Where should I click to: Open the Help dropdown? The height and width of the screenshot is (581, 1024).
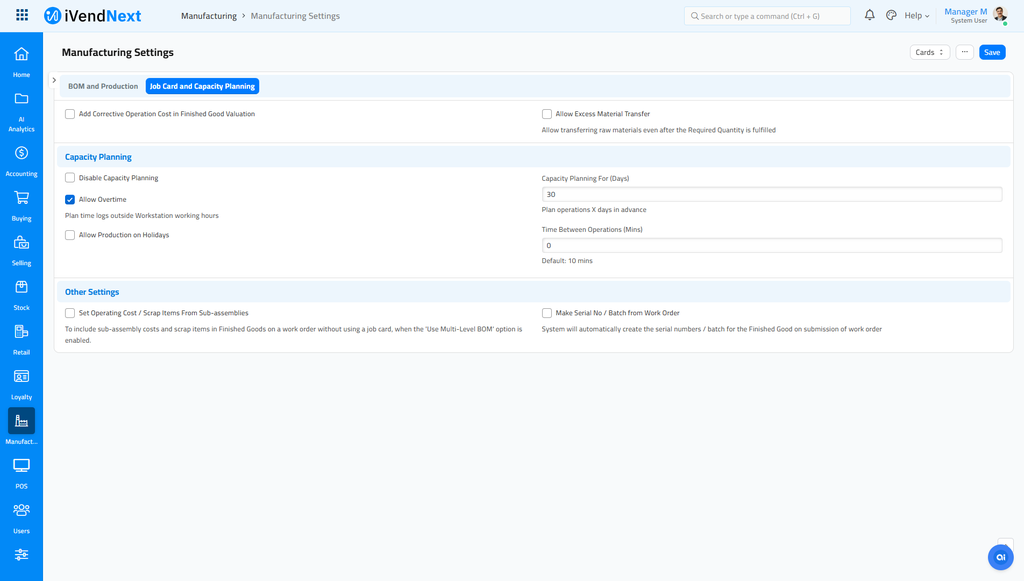[x=917, y=16]
